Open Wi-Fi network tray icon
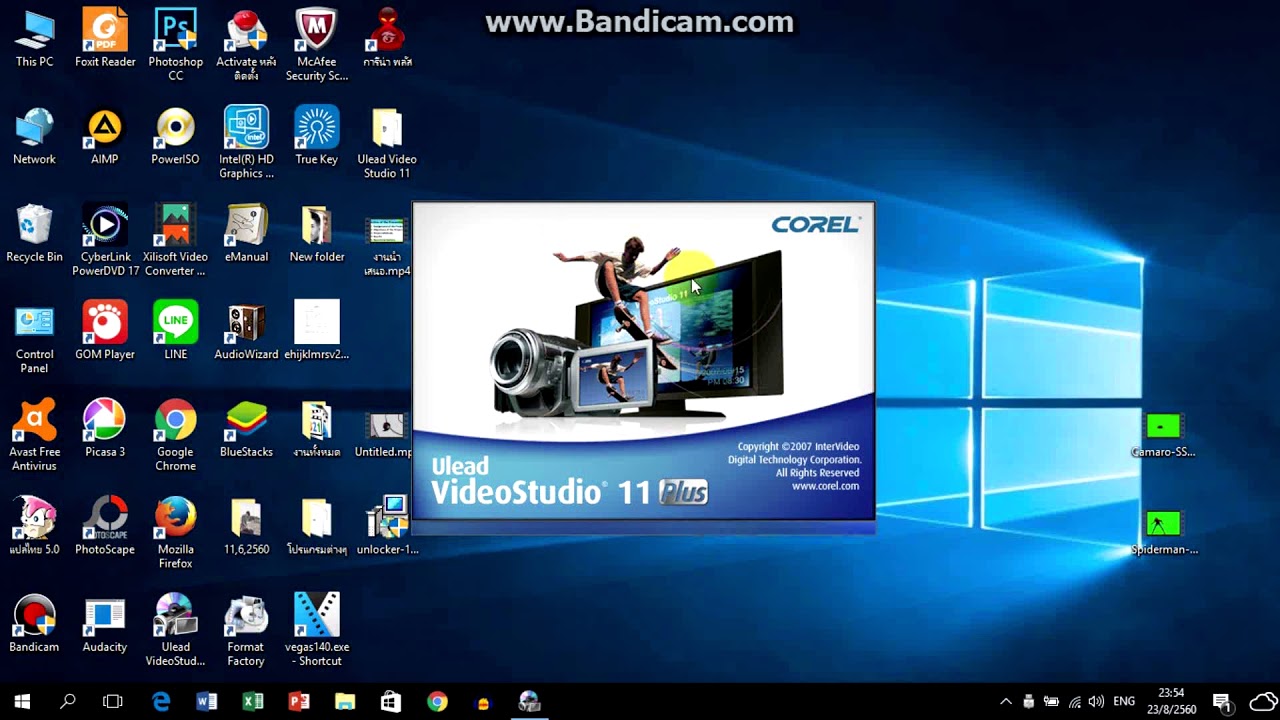Image resolution: width=1280 pixels, height=720 pixels. pyautogui.click(x=1074, y=702)
